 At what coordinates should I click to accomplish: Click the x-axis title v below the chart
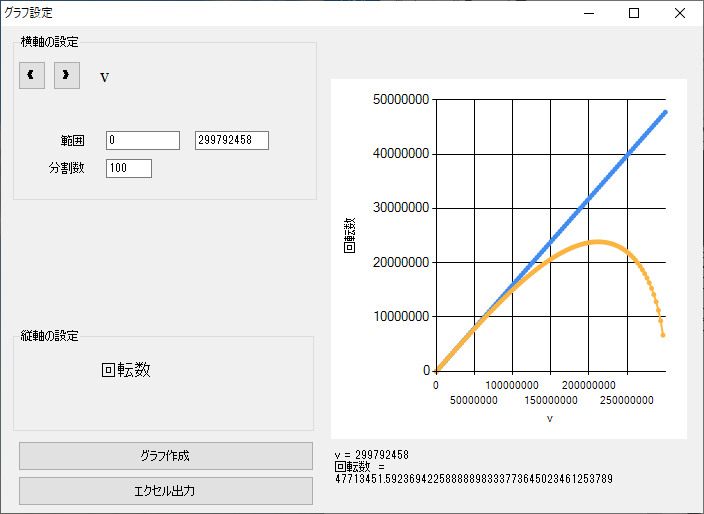[x=549, y=418]
